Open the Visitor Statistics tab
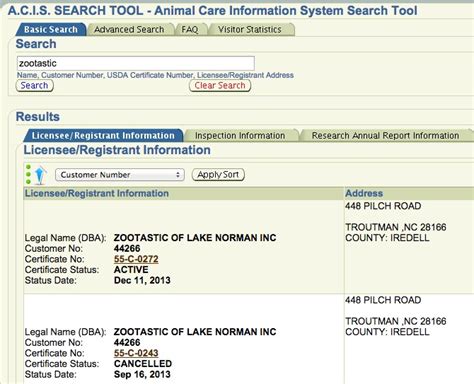Viewport: 474px width, 384px height. (x=250, y=30)
